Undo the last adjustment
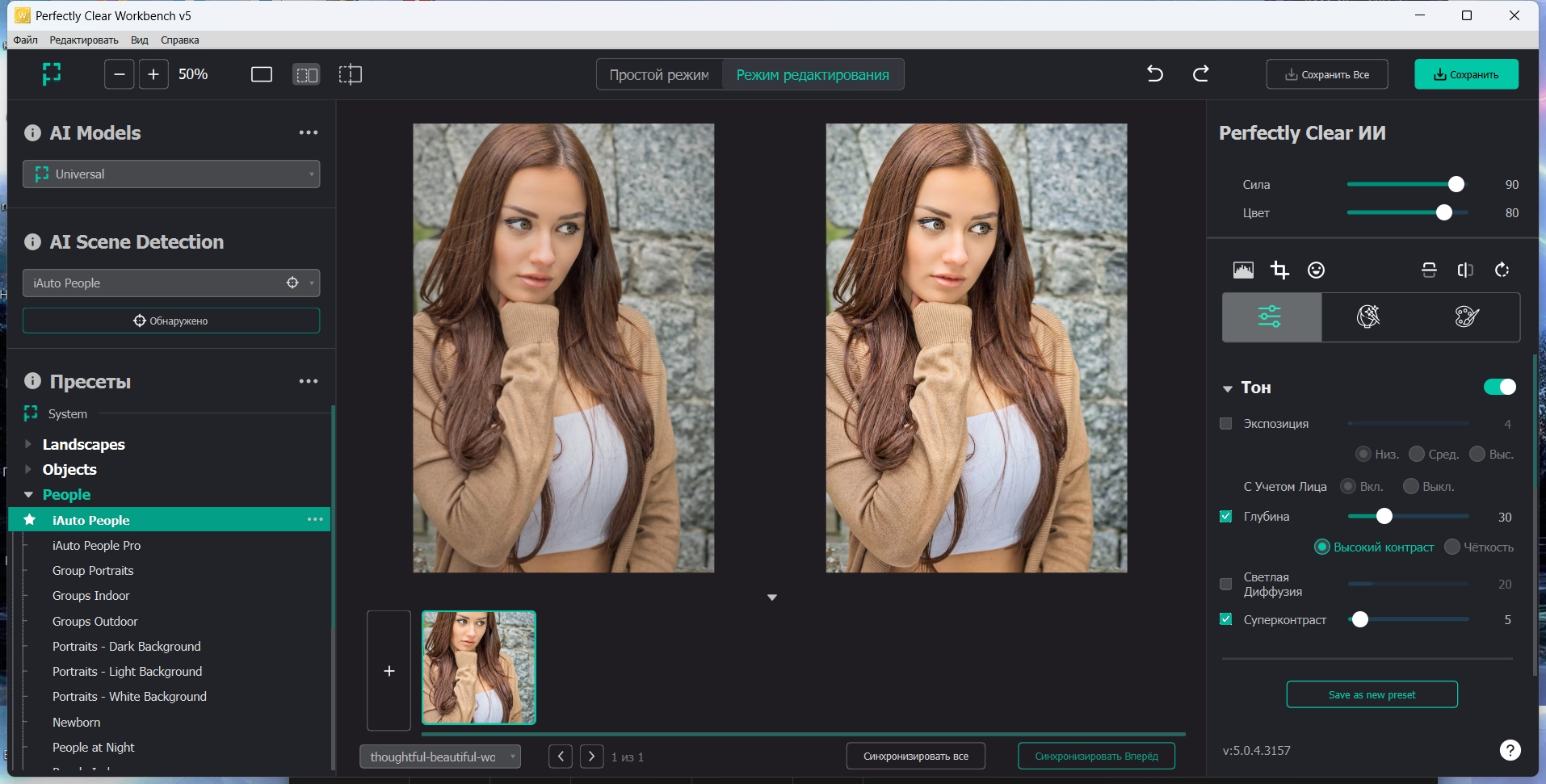 pos(1155,74)
